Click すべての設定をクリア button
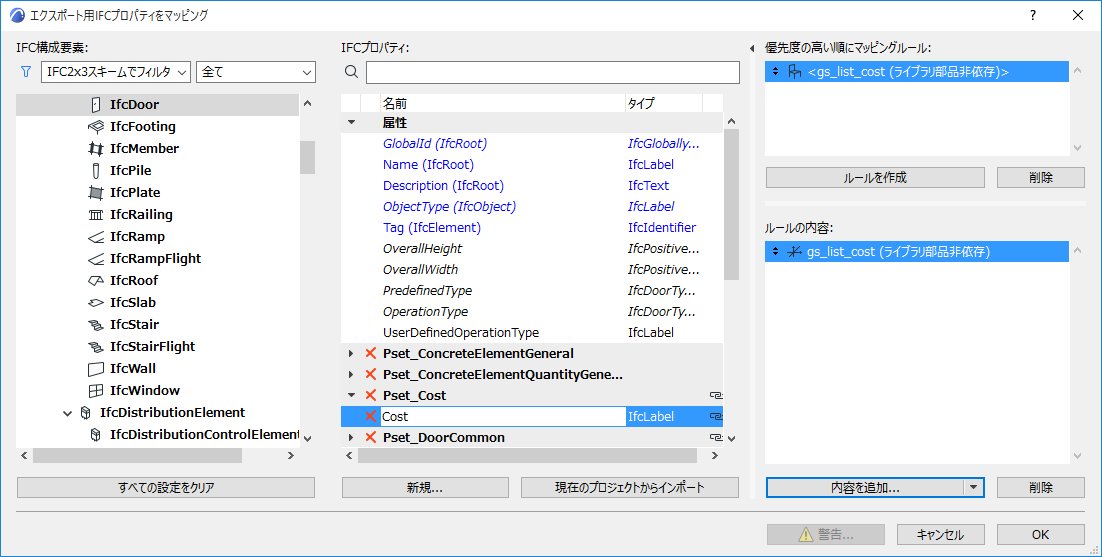 coord(166,487)
